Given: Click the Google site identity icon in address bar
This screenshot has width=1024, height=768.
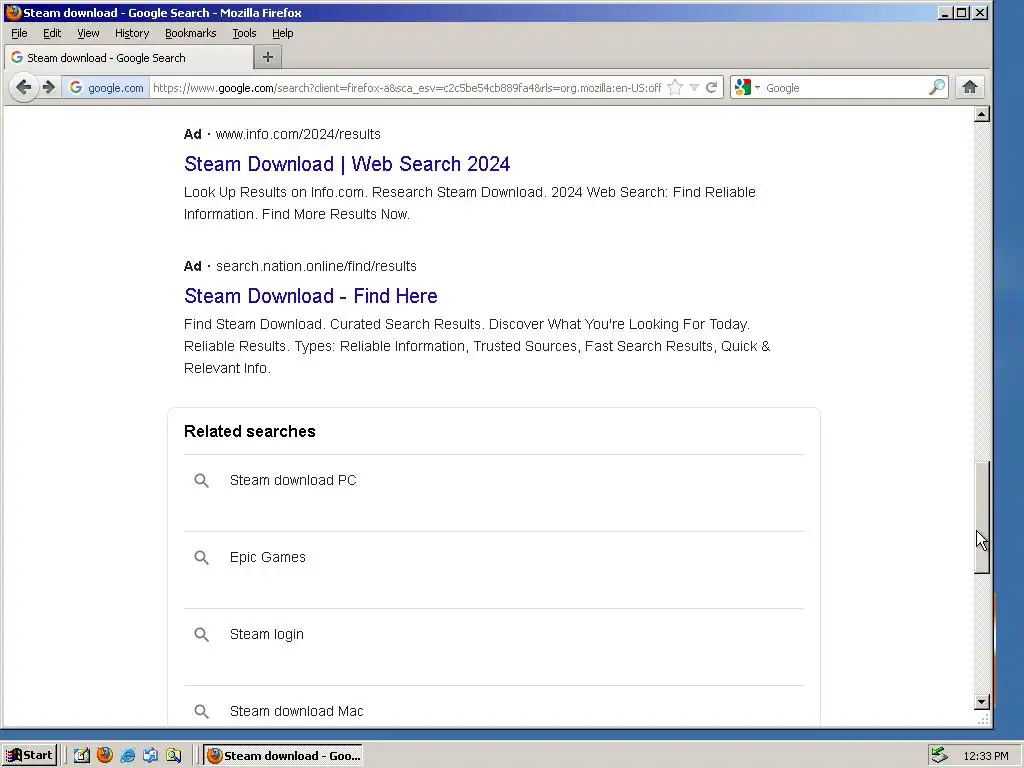Looking at the screenshot, I should 106,88.
